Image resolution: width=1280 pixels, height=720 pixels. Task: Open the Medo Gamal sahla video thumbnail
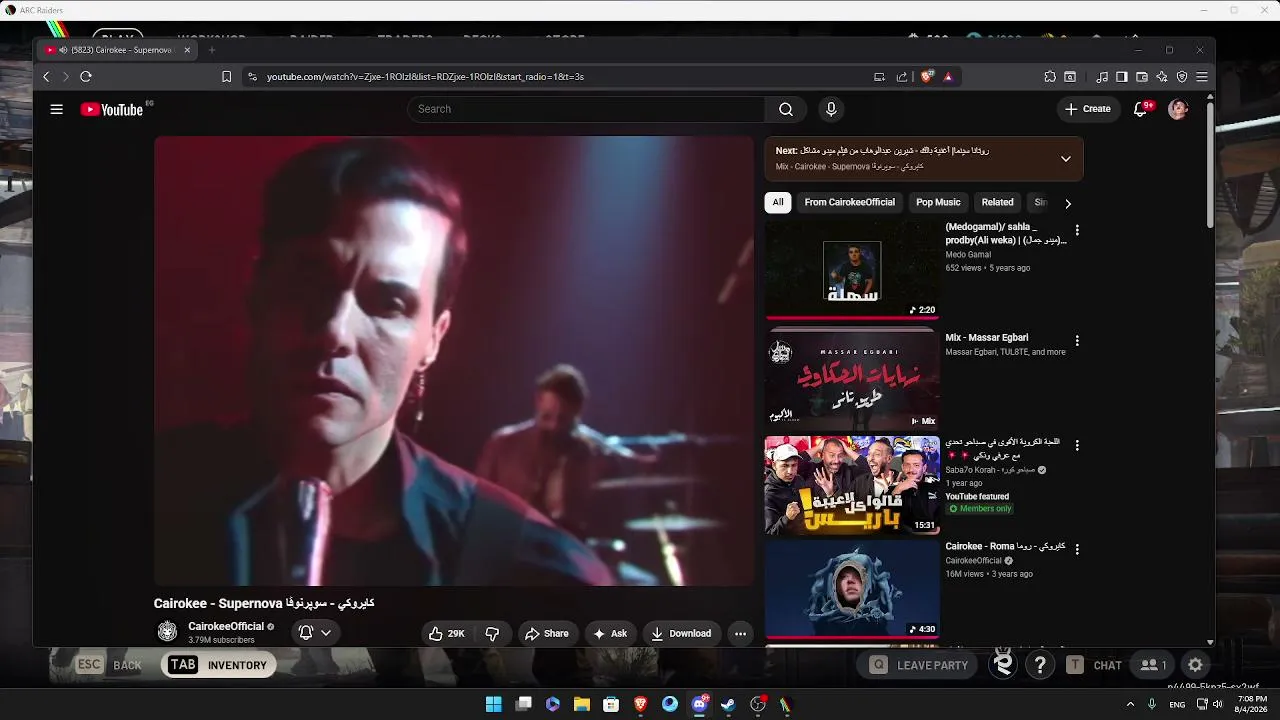coord(852,270)
